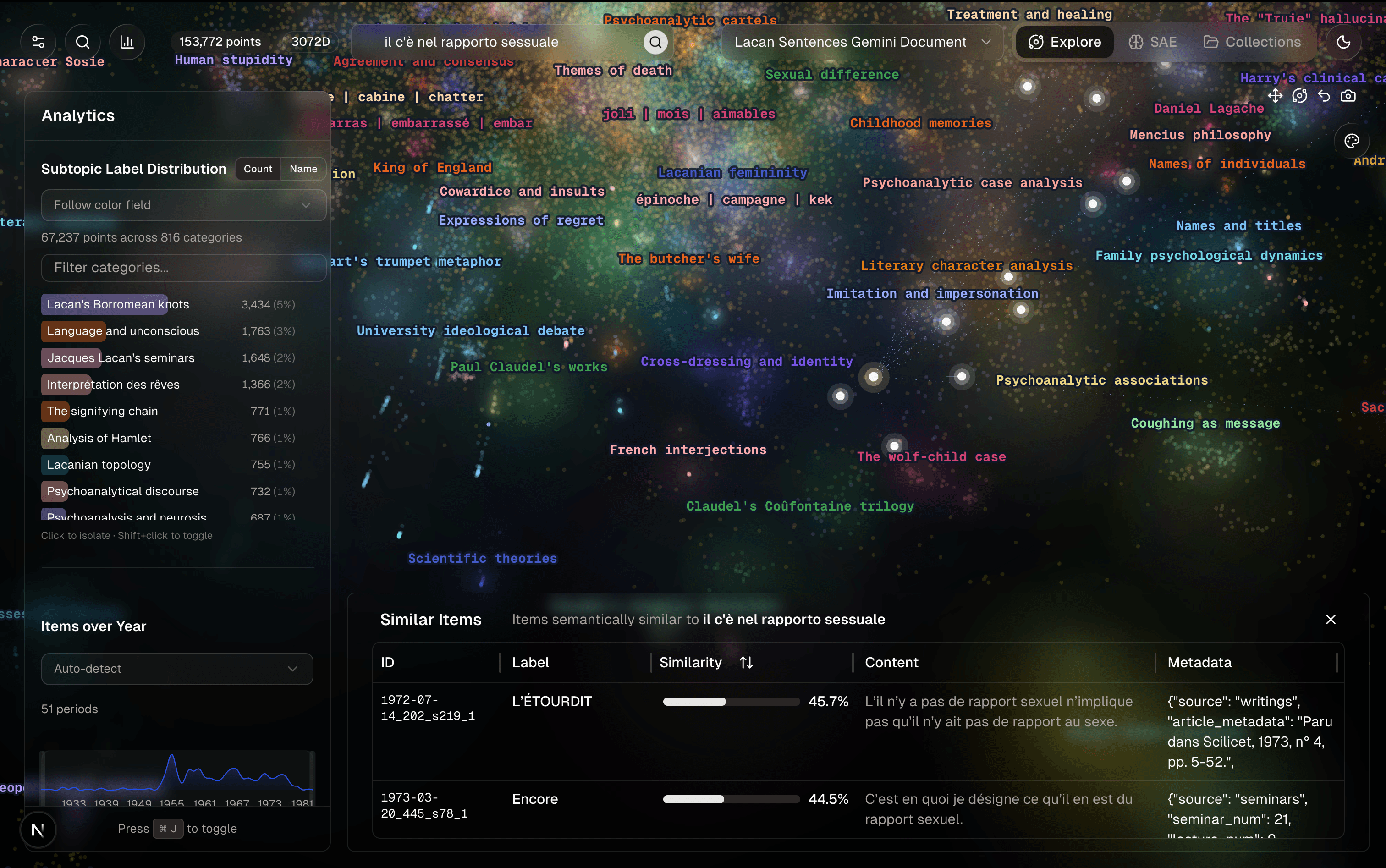Viewport: 1386px width, 868px height.
Task: Click the L'ÉTOURDIT label cell
Action: [552, 702]
